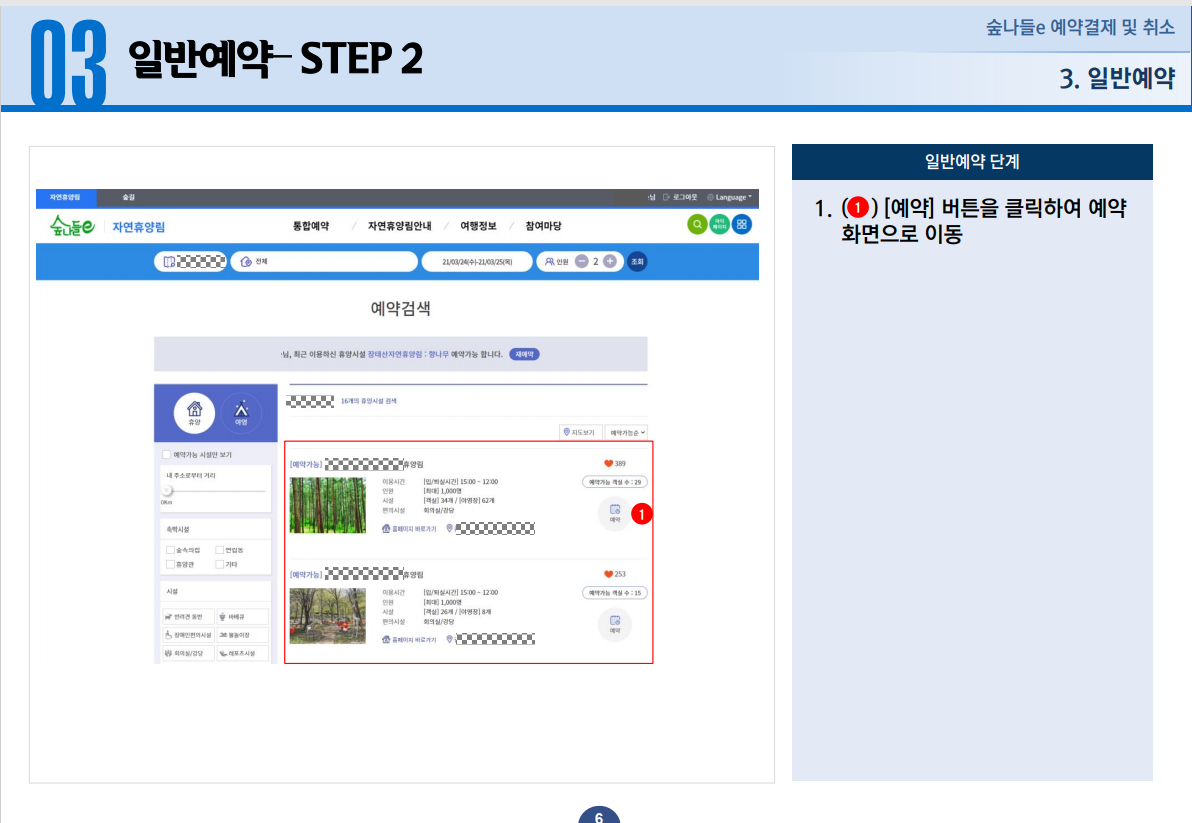Image resolution: width=1192 pixels, height=823 pixels.
Task: Click the 숲나들e logo
Action: point(72,226)
